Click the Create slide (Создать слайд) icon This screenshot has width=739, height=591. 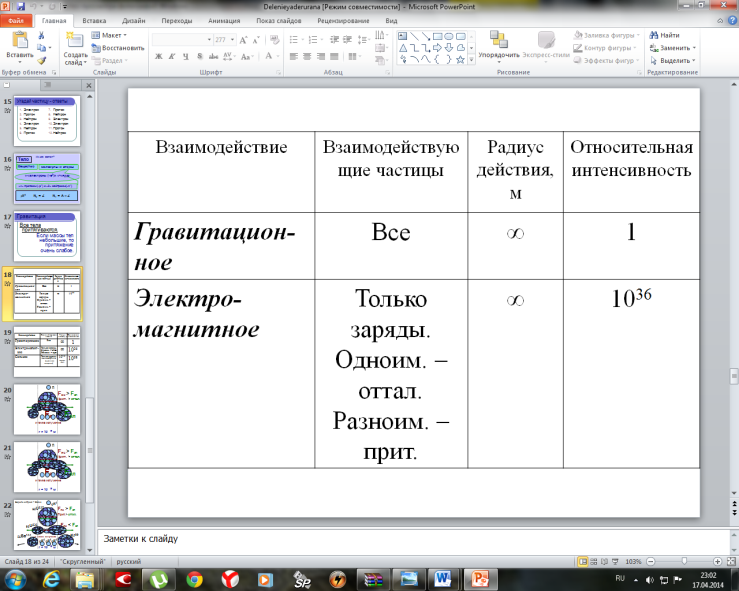coord(74,41)
